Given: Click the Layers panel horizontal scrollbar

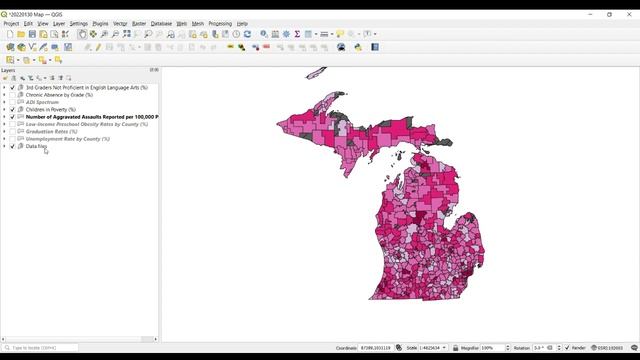Looking at the screenshot, I should pyautogui.click(x=79, y=339).
